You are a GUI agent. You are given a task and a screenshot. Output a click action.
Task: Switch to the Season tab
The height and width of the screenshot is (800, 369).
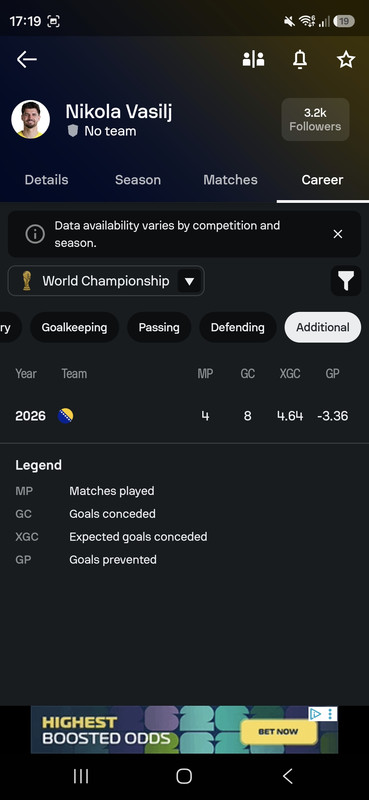tap(138, 180)
